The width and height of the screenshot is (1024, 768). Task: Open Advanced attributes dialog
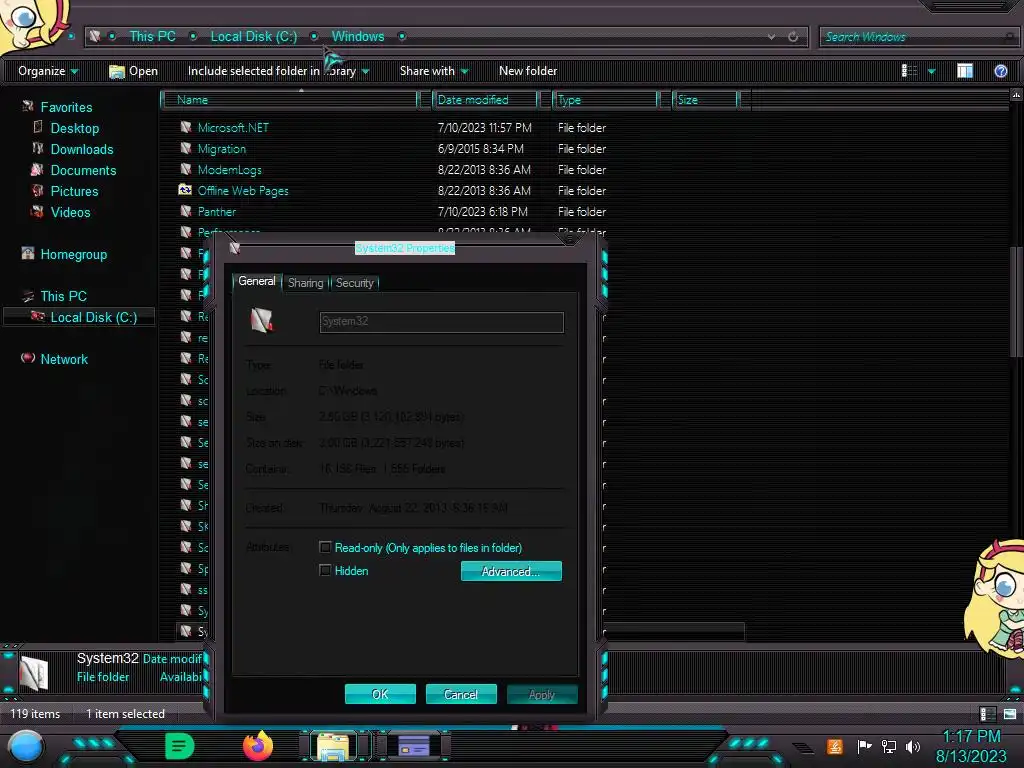tap(511, 571)
